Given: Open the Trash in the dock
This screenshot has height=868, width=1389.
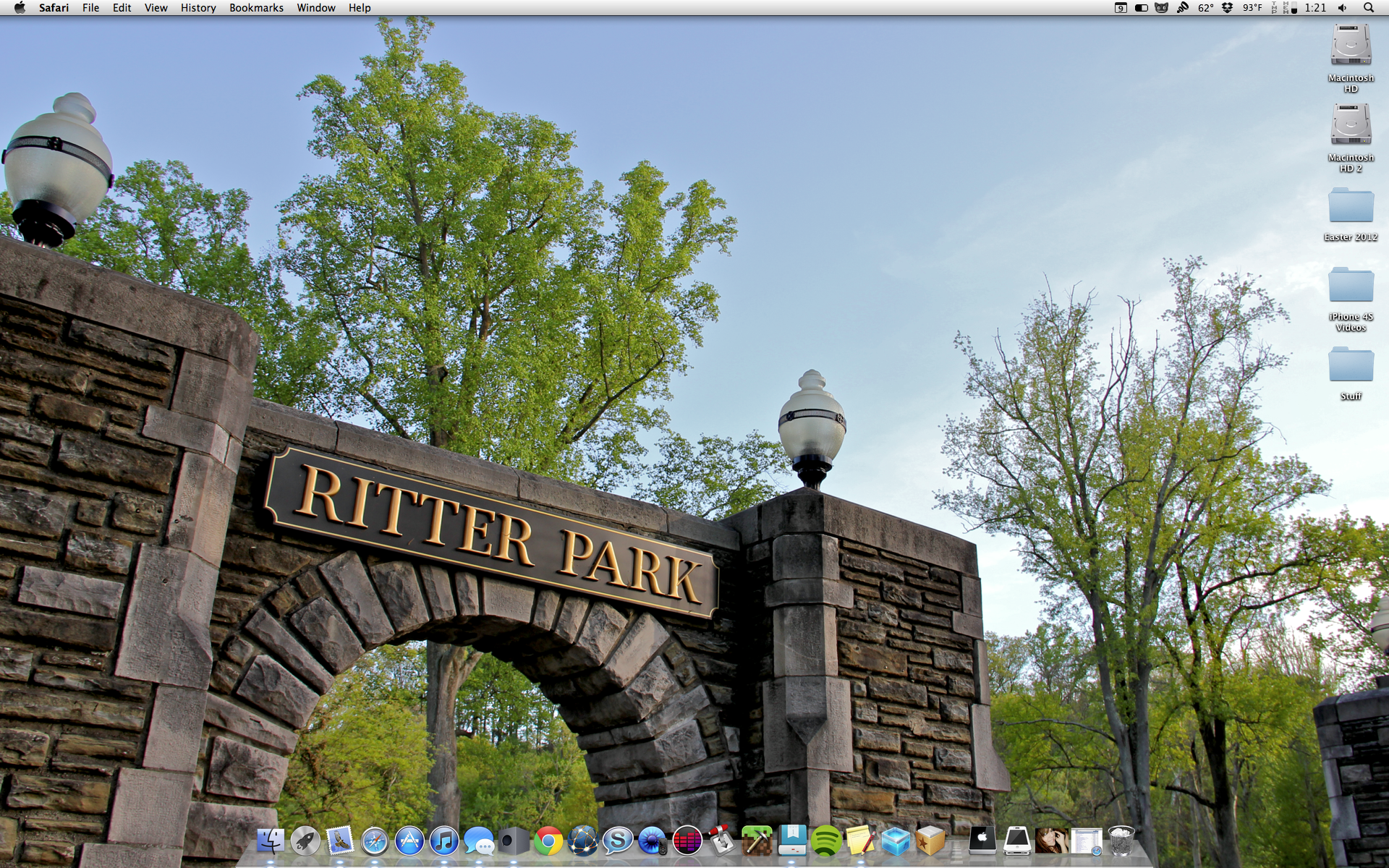Looking at the screenshot, I should tap(1121, 841).
